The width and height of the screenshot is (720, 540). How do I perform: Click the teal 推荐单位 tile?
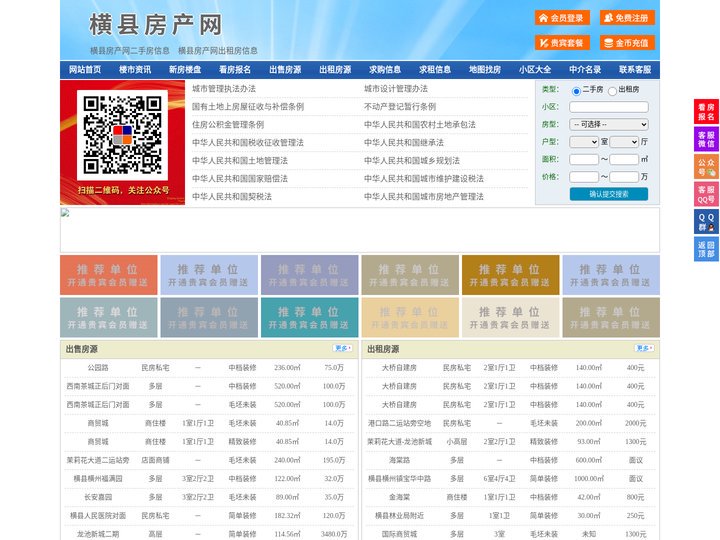pyautogui.click(x=309, y=317)
